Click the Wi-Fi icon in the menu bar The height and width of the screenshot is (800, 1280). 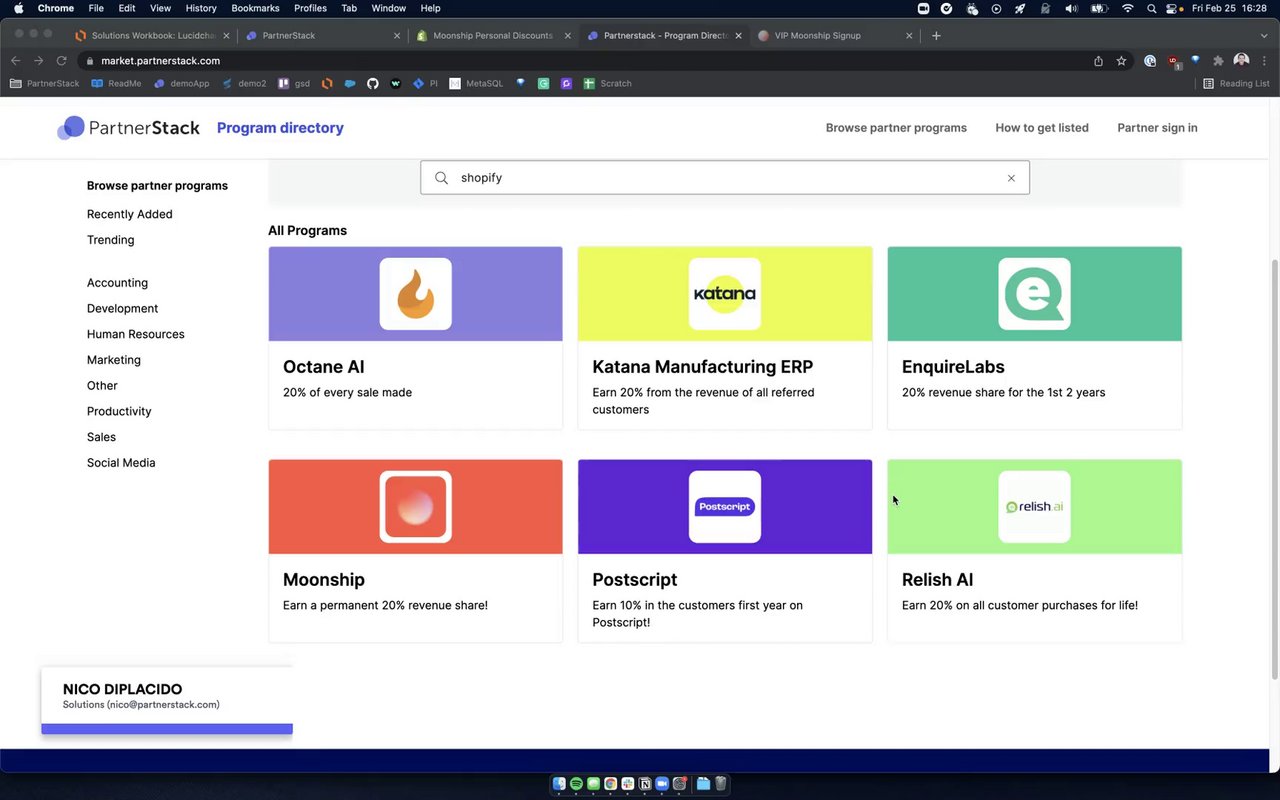pyautogui.click(x=1128, y=8)
